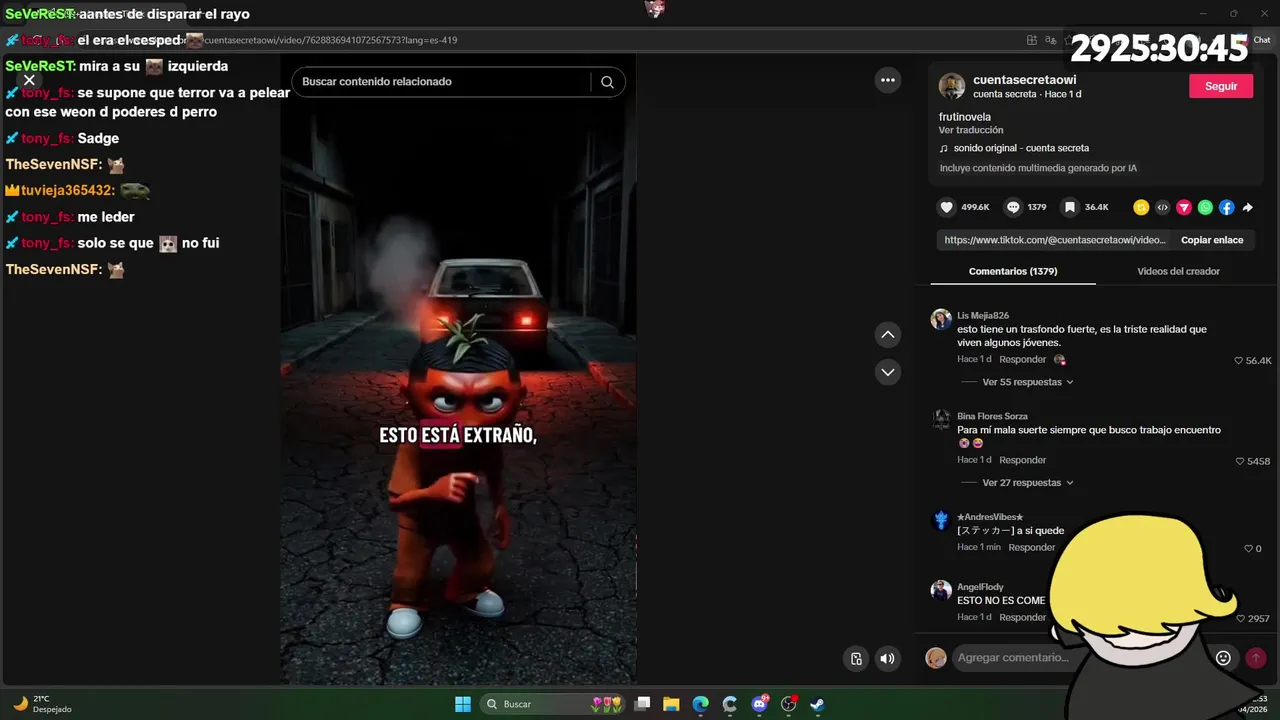This screenshot has width=1280, height=720.
Task: Click the floating player icon near volume
Action: coord(856,658)
